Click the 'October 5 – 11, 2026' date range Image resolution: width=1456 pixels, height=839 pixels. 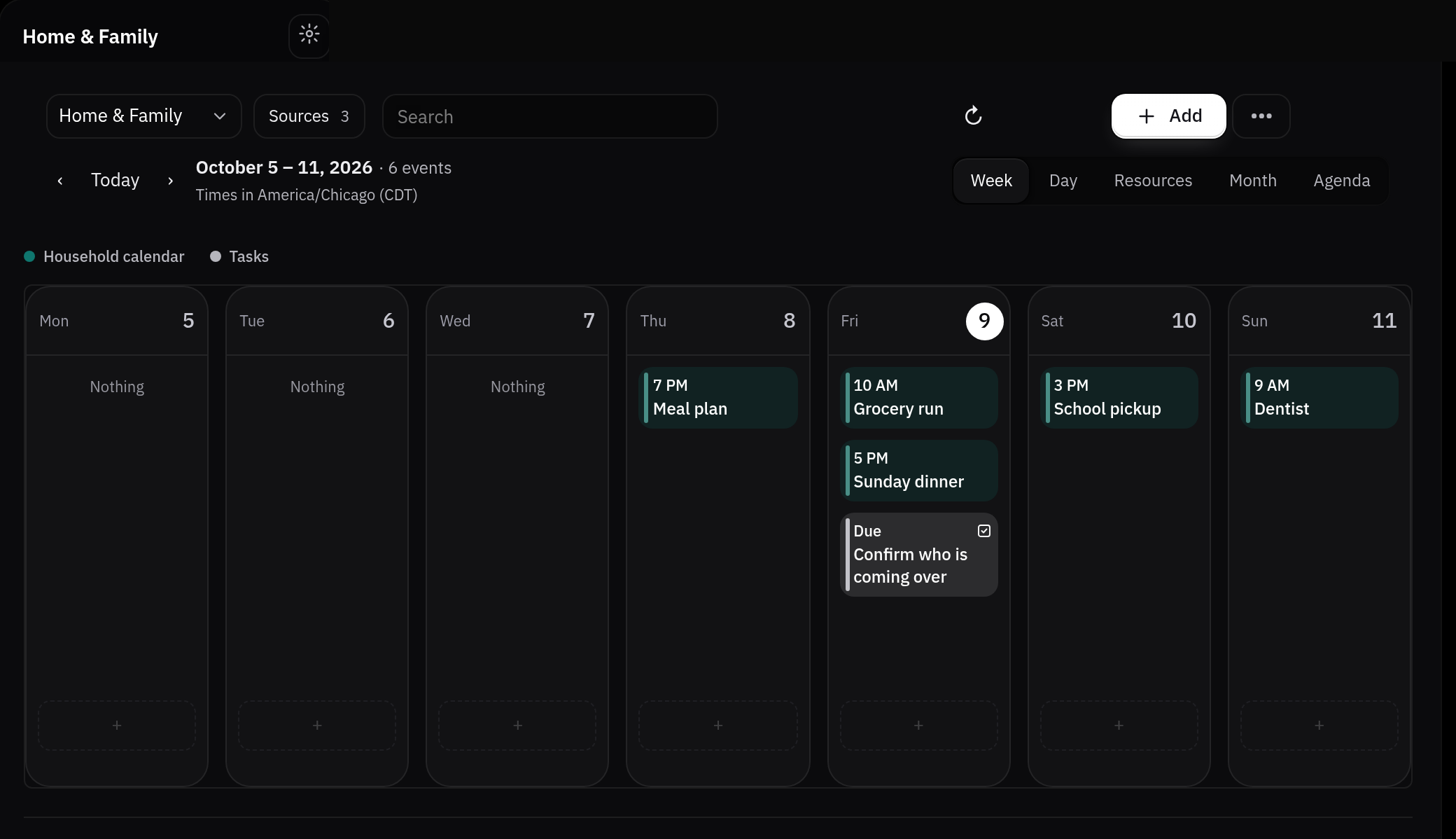[284, 168]
